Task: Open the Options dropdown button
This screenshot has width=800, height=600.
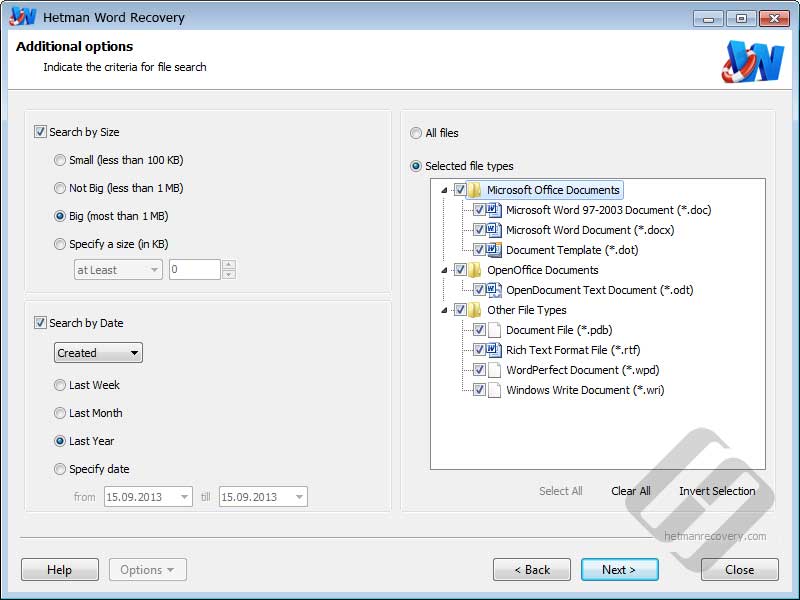Action: [x=147, y=569]
